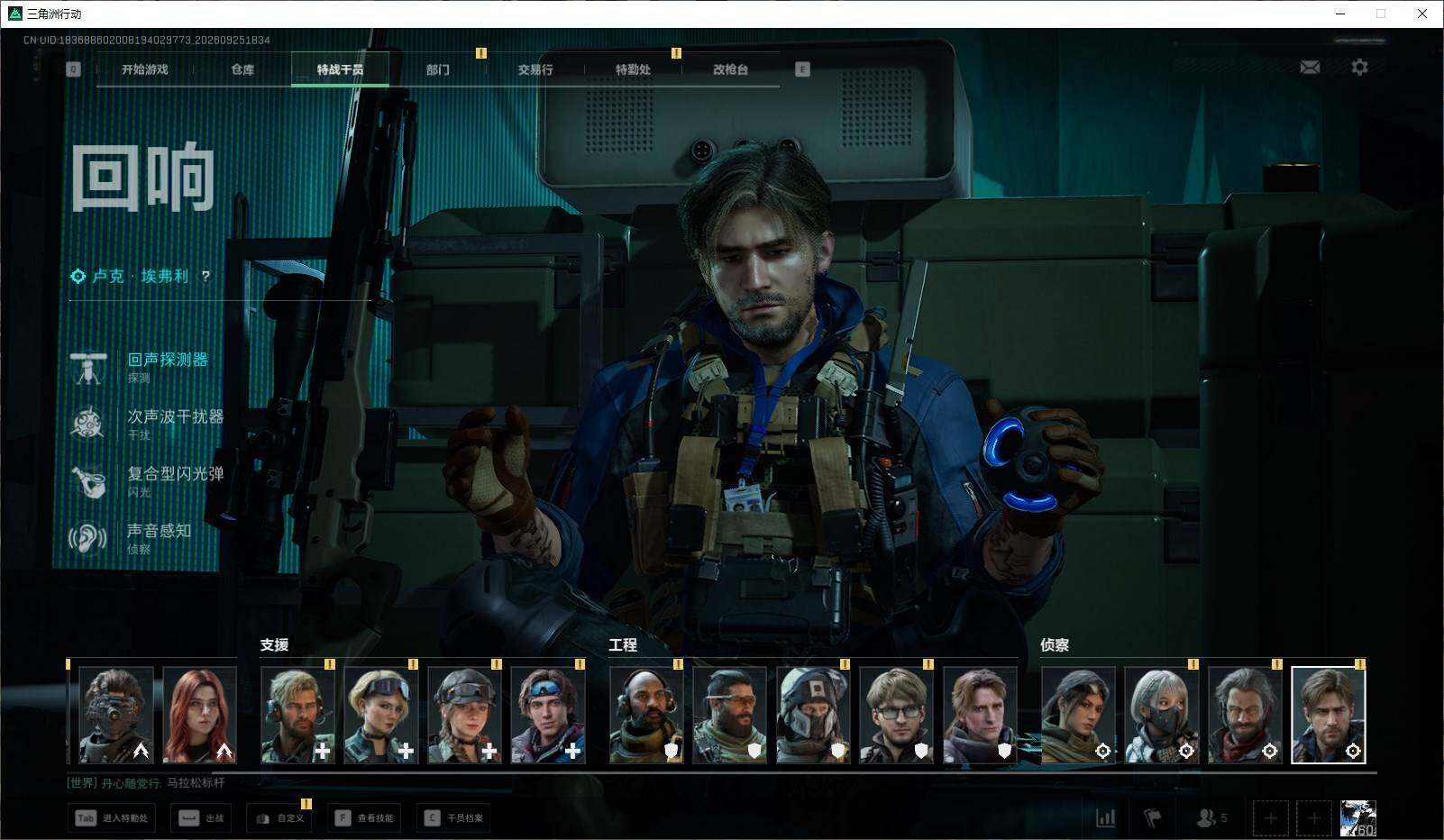Click the Q previous-tab key icon
This screenshot has width=1444, height=840.
74,69
